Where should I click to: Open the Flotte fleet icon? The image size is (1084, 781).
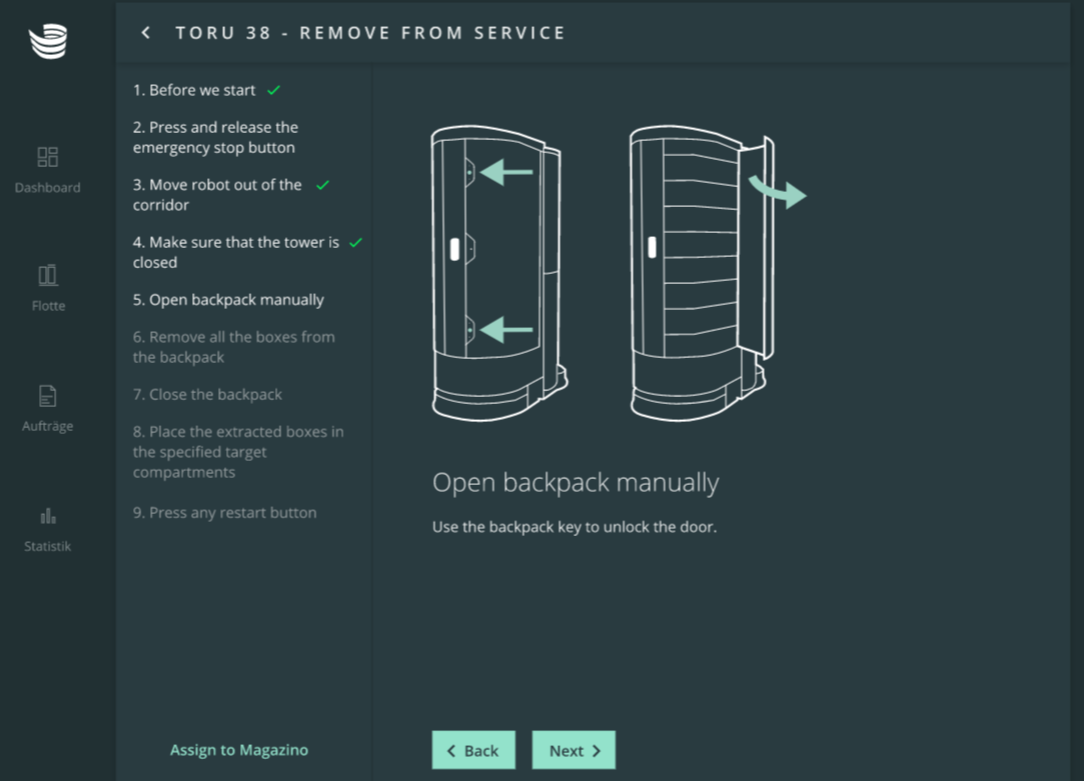48,275
